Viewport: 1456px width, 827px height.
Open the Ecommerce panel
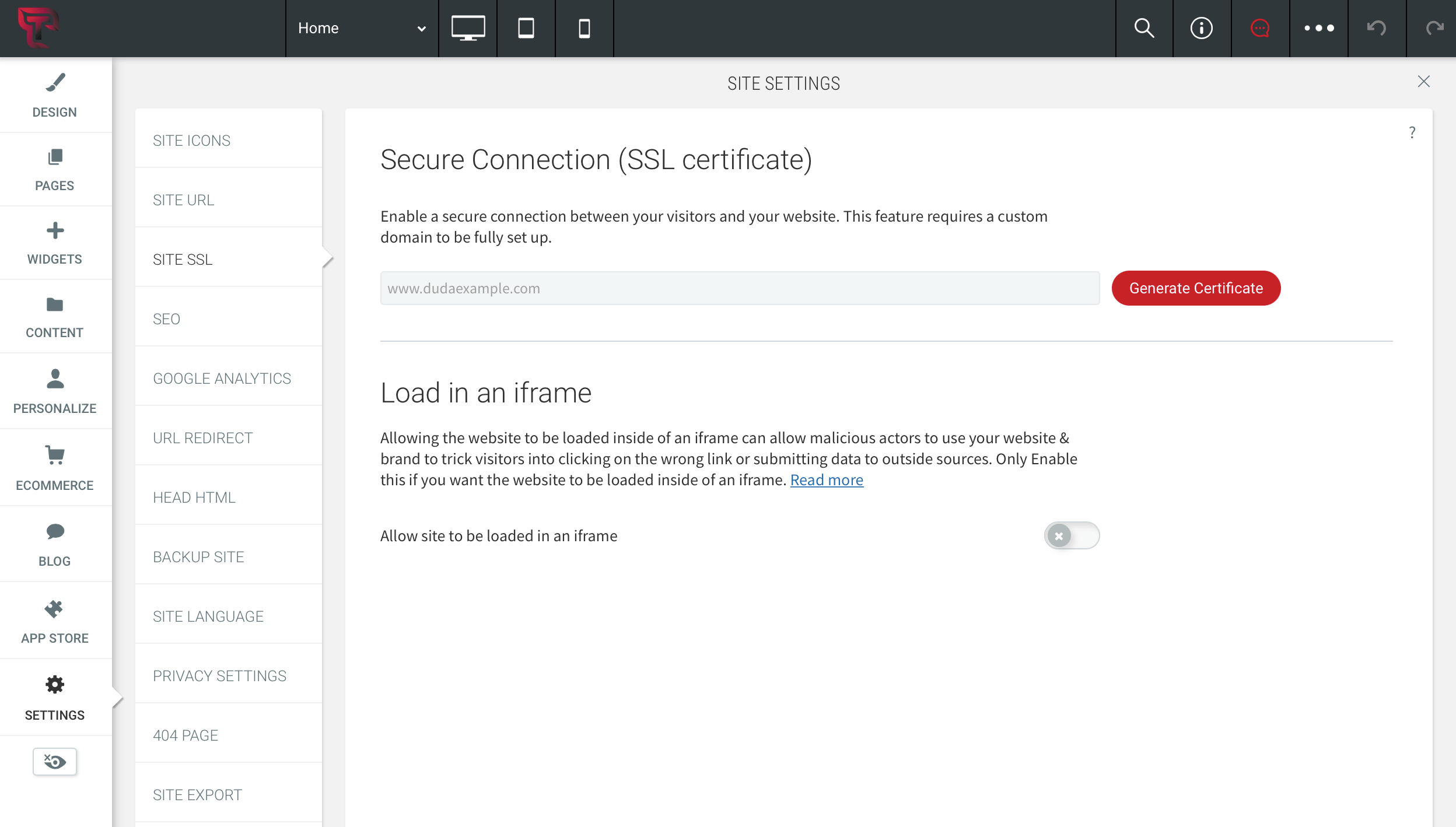tap(54, 468)
